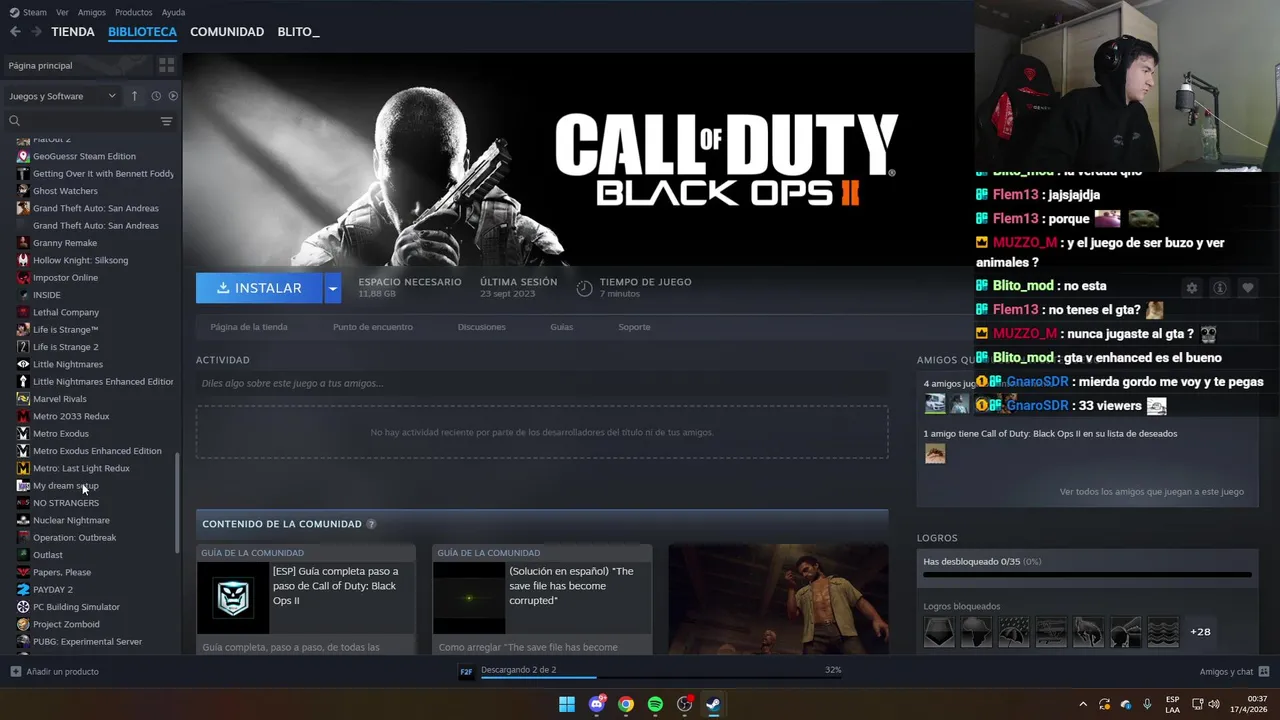1280x720 pixels.
Task: Open game settings gear icon
Action: 1191,288
